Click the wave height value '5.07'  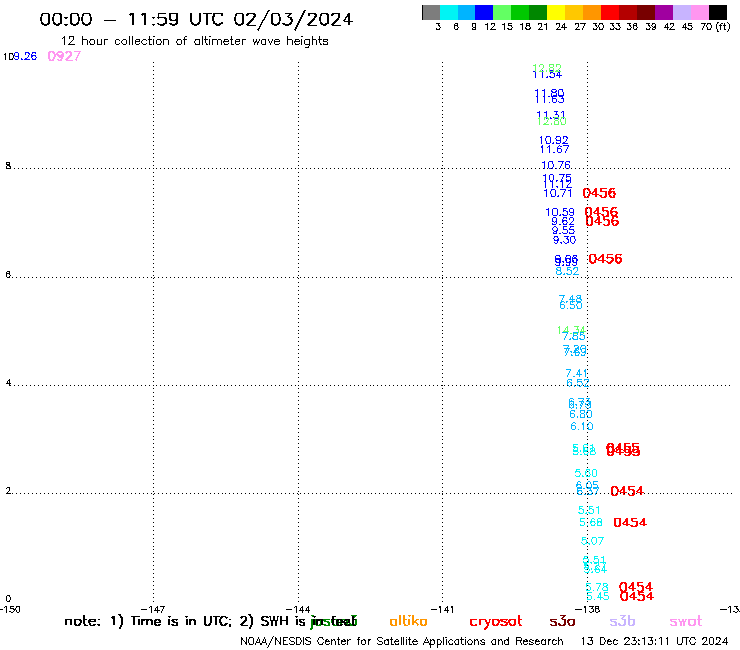[x=592, y=541]
